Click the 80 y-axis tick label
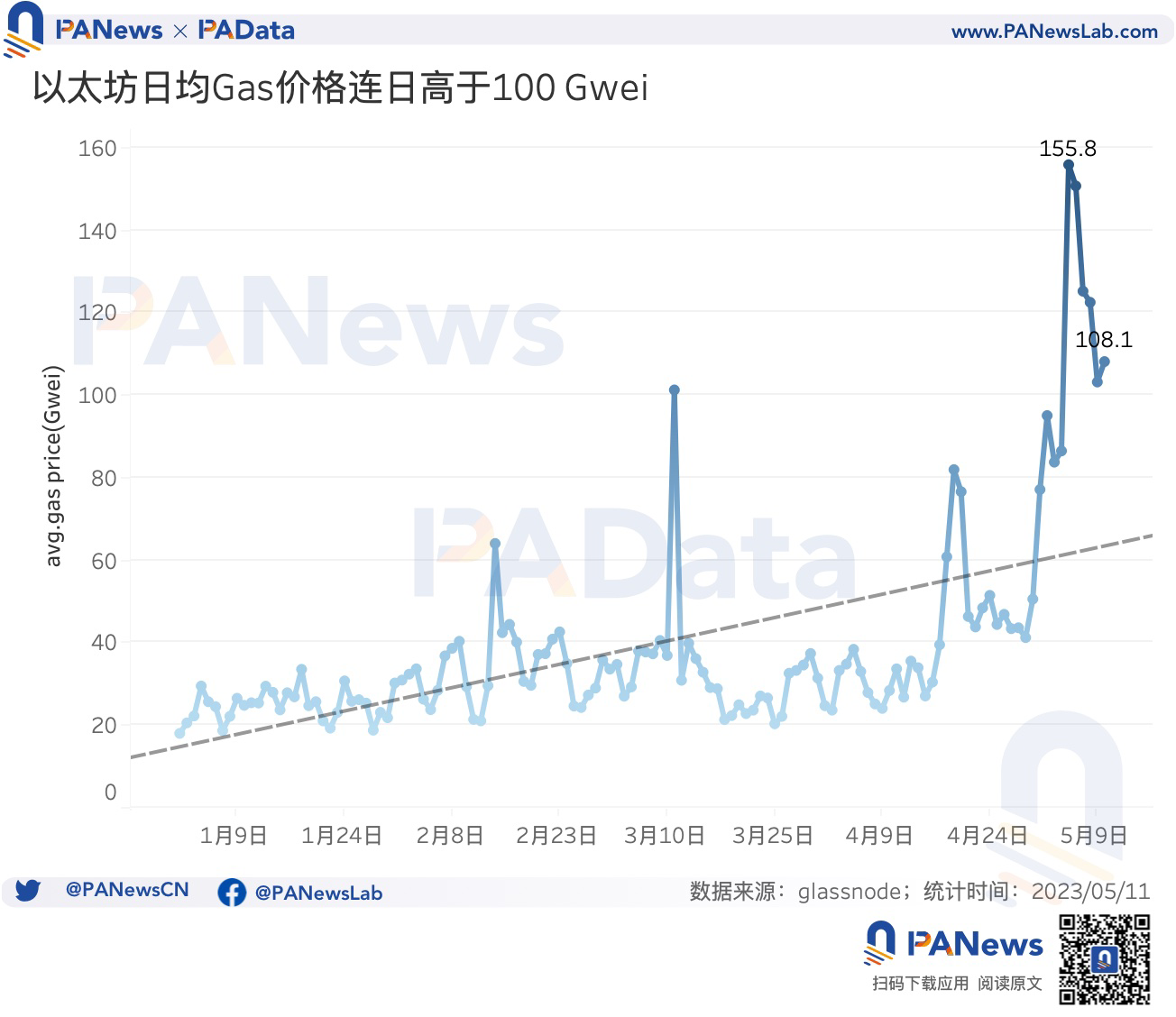The height and width of the screenshot is (1017, 1176). pos(104,478)
